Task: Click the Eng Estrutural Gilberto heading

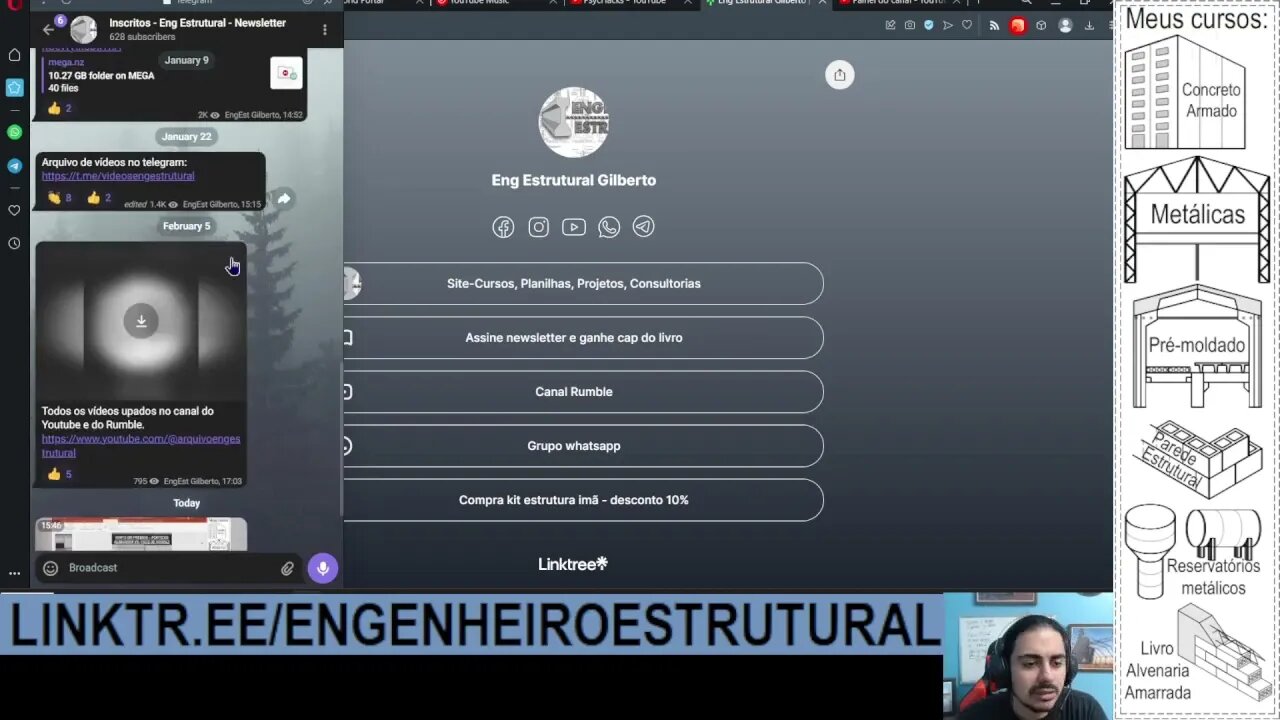Action: (574, 181)
